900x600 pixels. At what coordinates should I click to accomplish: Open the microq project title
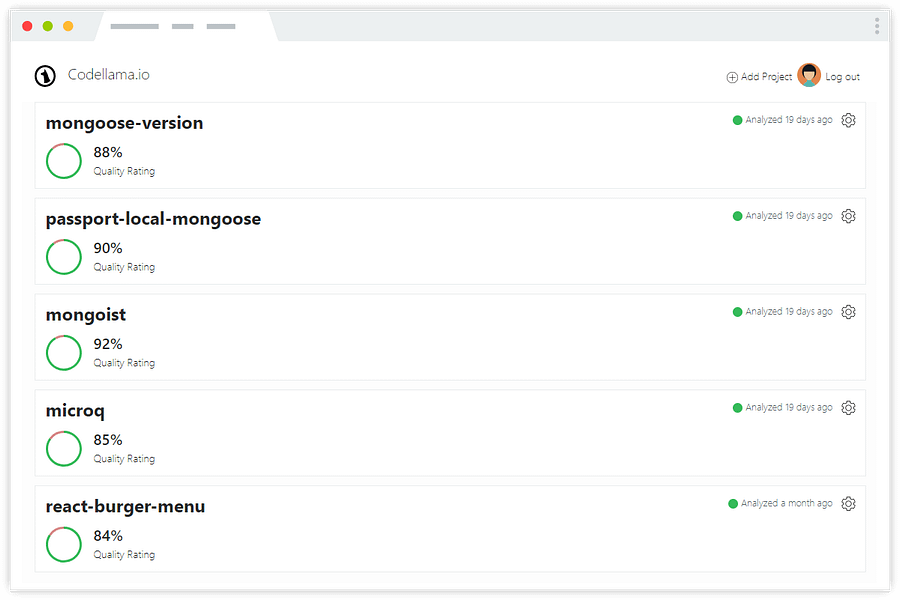(75, 411)
